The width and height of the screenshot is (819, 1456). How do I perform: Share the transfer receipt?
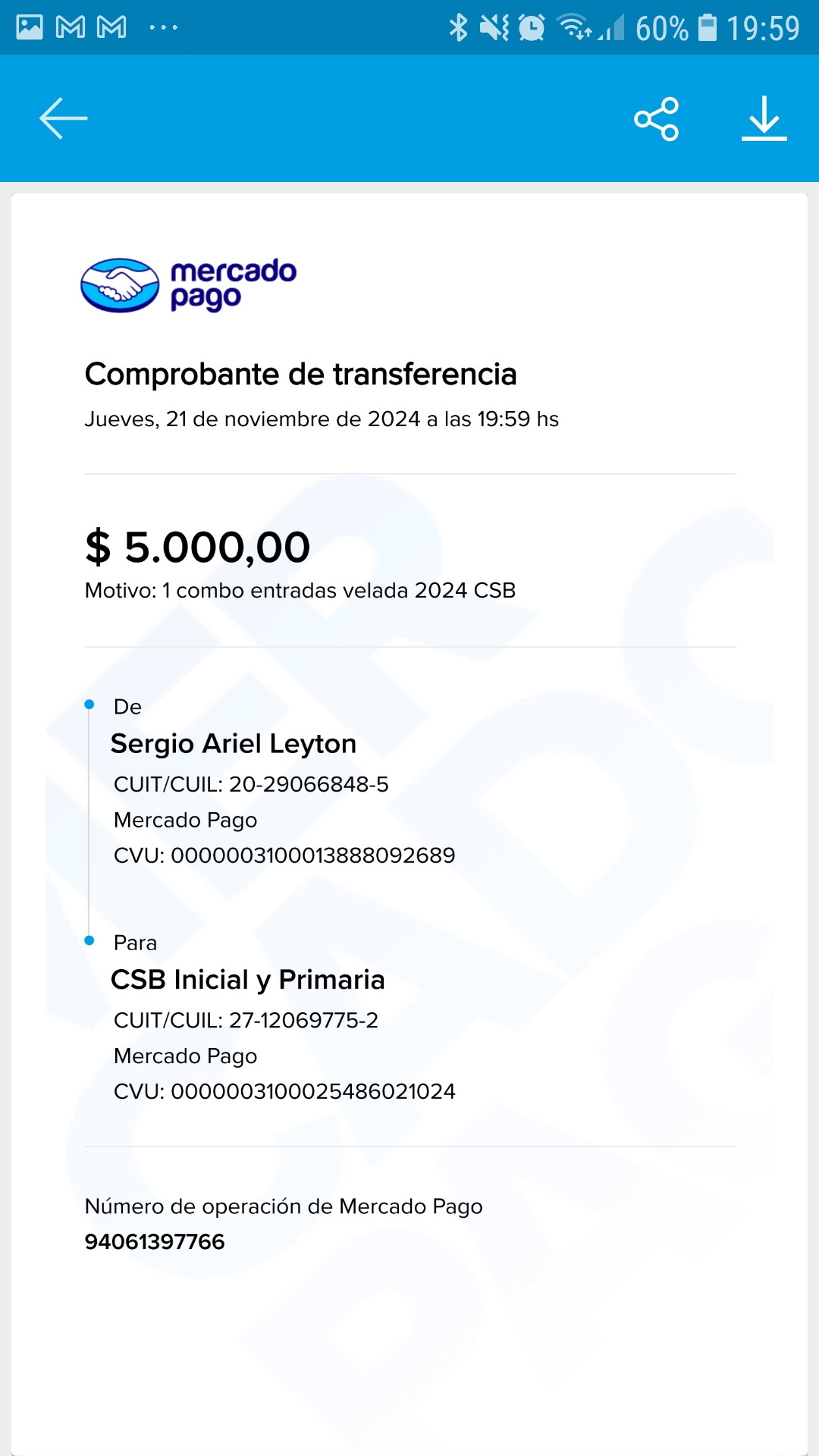click(x=657, y=119)
